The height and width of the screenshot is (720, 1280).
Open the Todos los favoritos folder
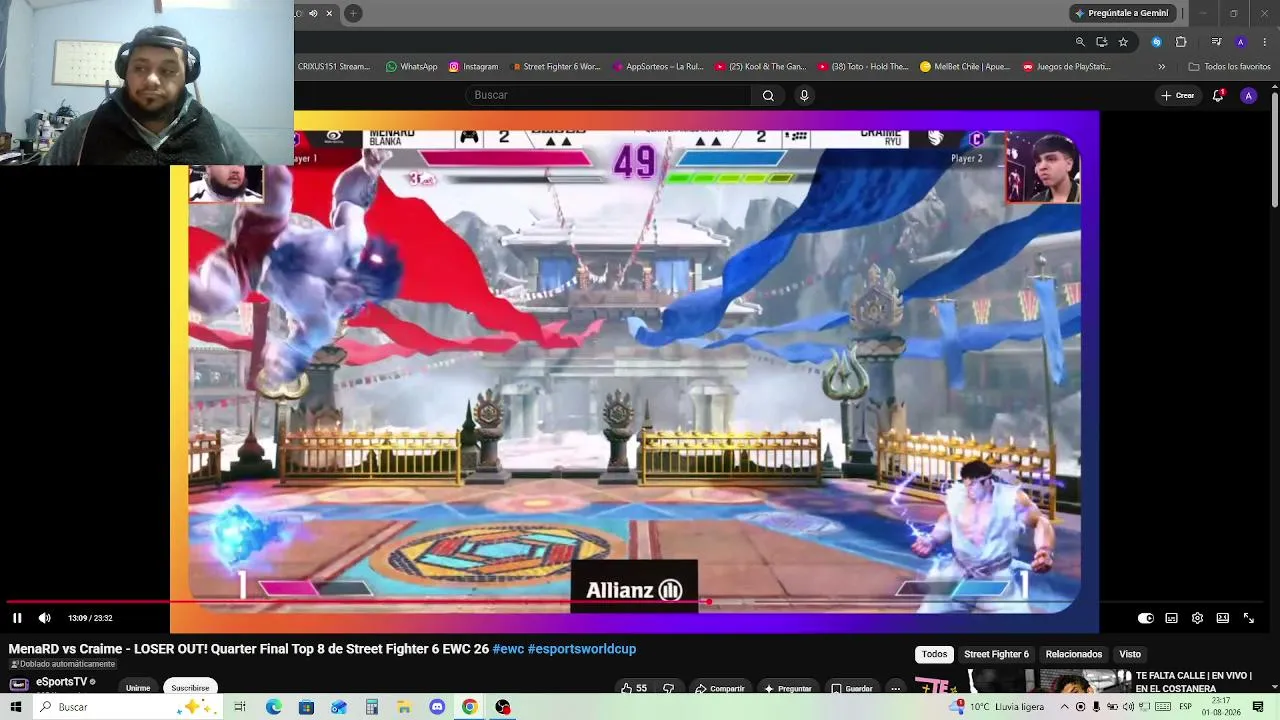pos(1229,67)
